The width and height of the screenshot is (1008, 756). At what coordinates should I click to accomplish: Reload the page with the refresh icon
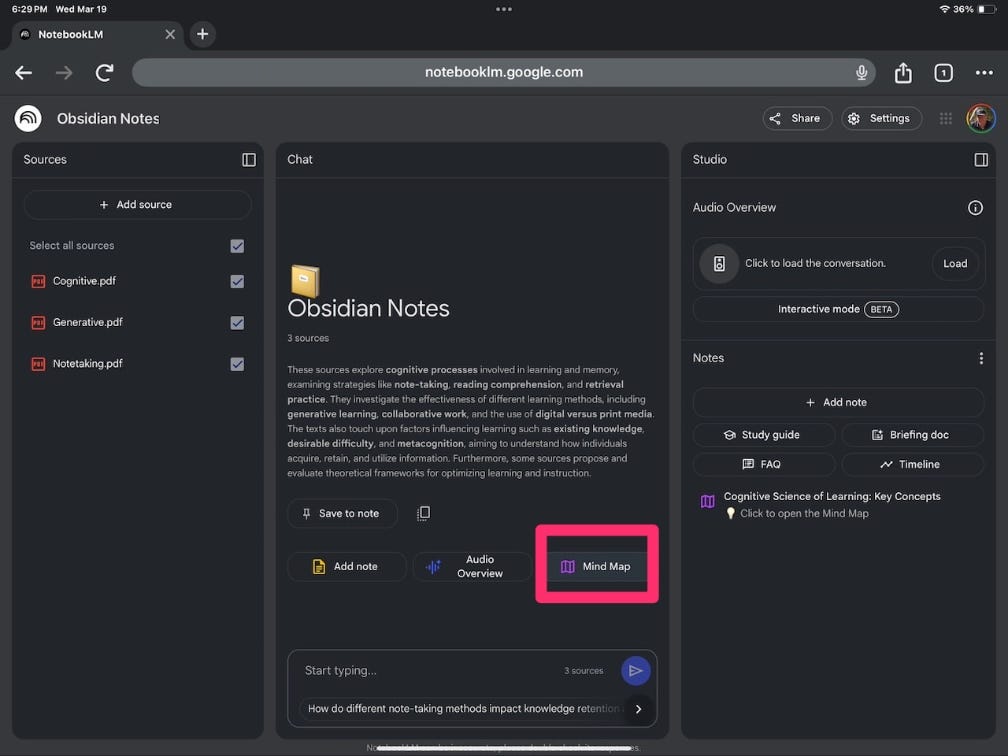[x=104, y=73]
